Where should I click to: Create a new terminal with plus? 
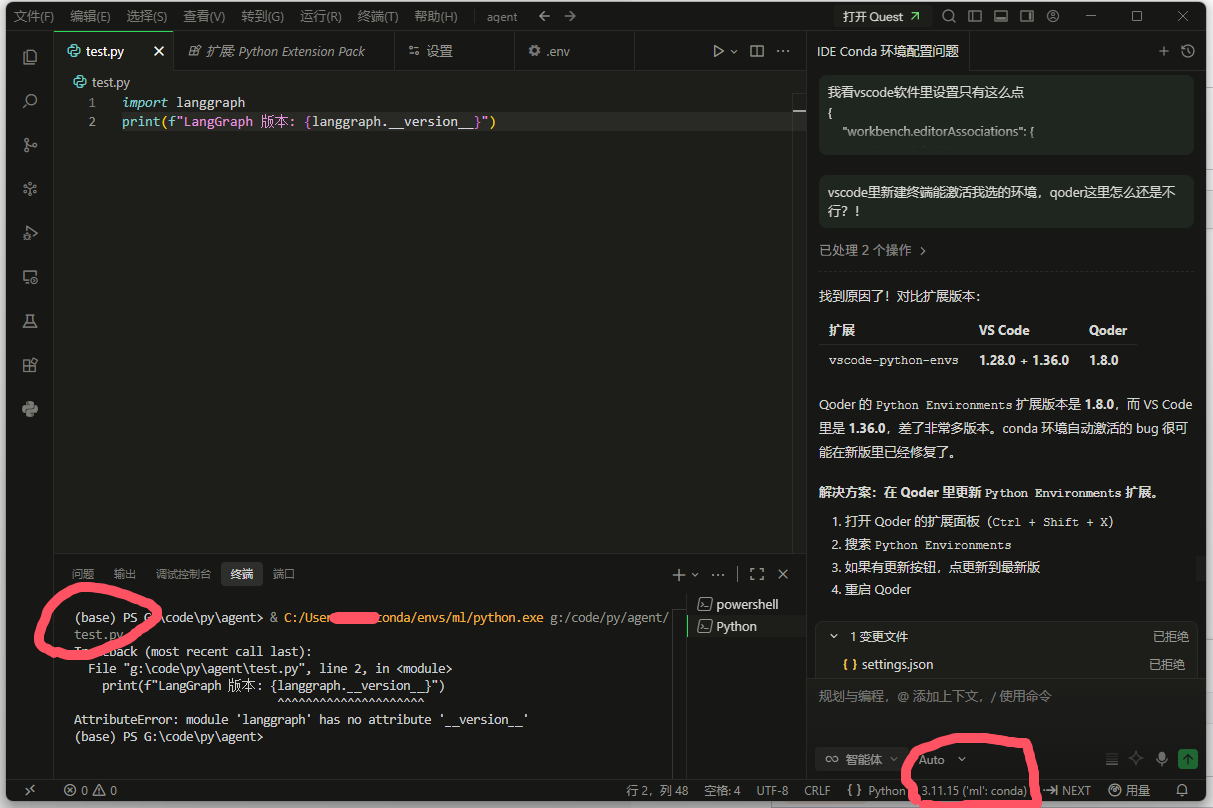tap(679, 574)
